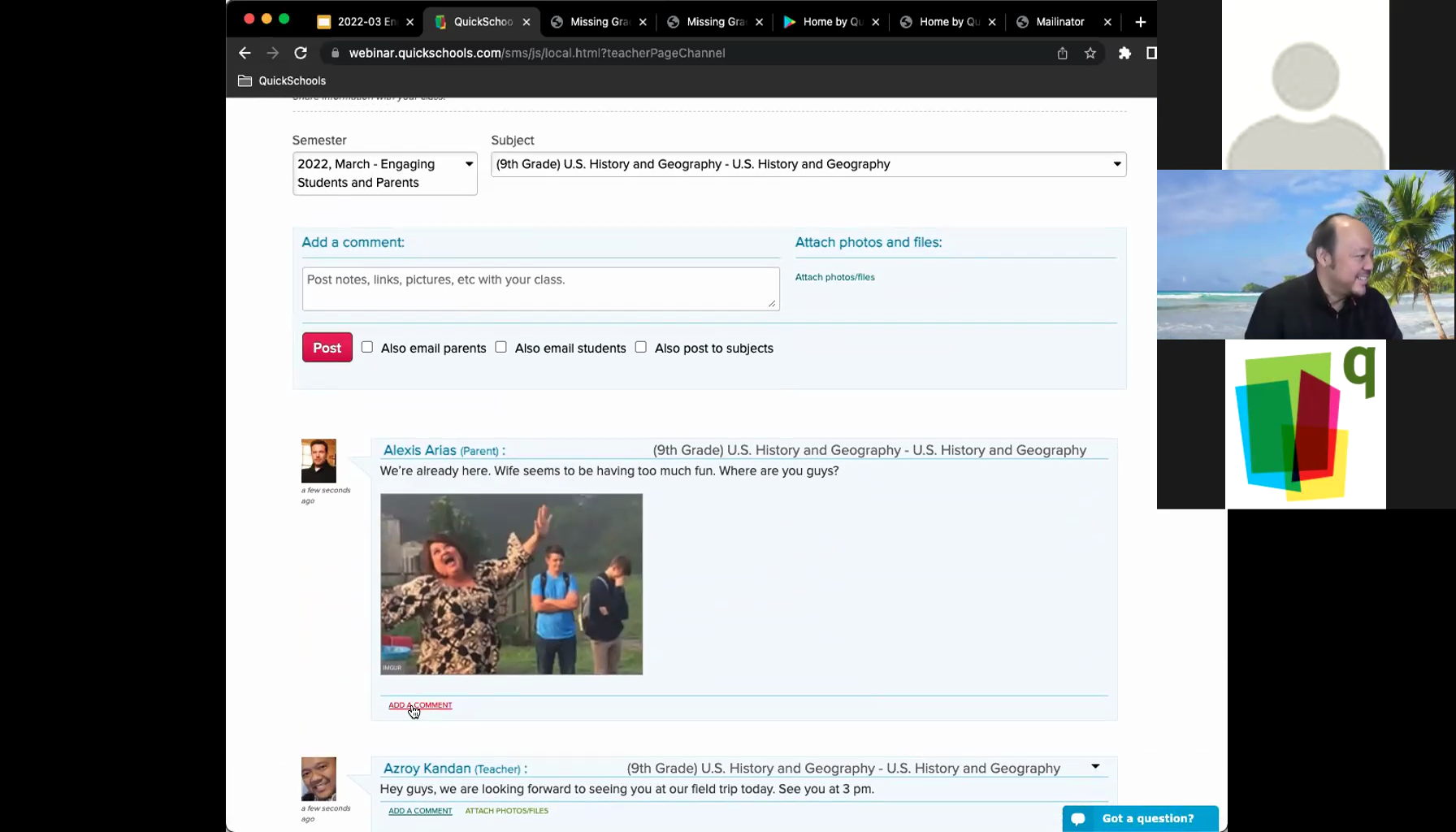Open the Semester dropdown
Screen dimensions: 1456x832
click(384, 173)
